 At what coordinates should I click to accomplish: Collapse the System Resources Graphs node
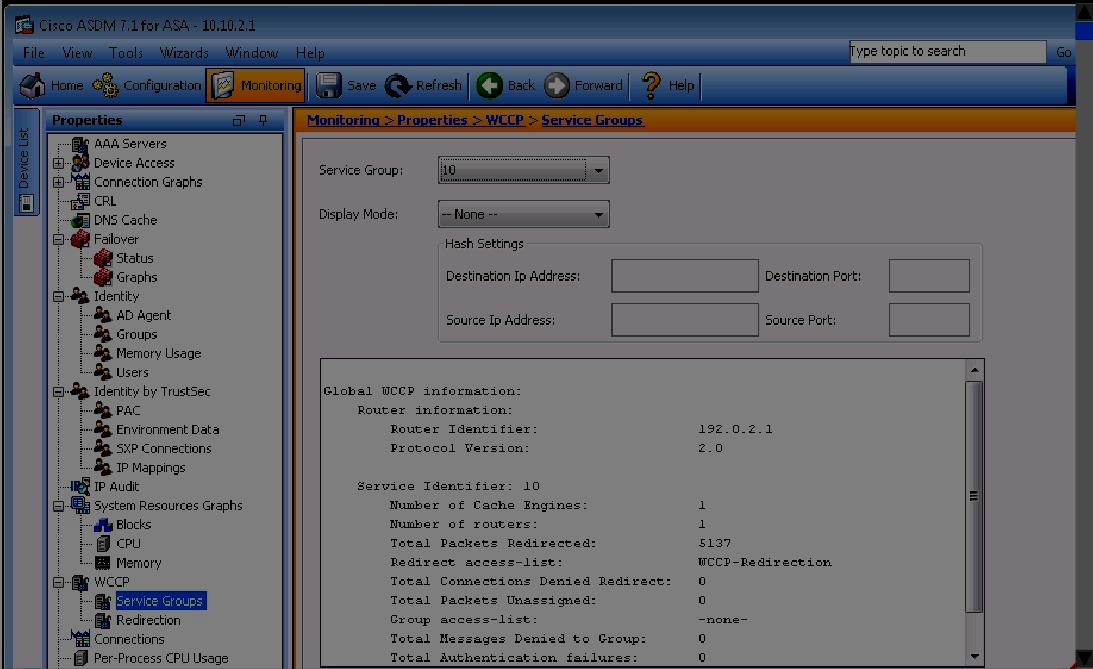59,506
